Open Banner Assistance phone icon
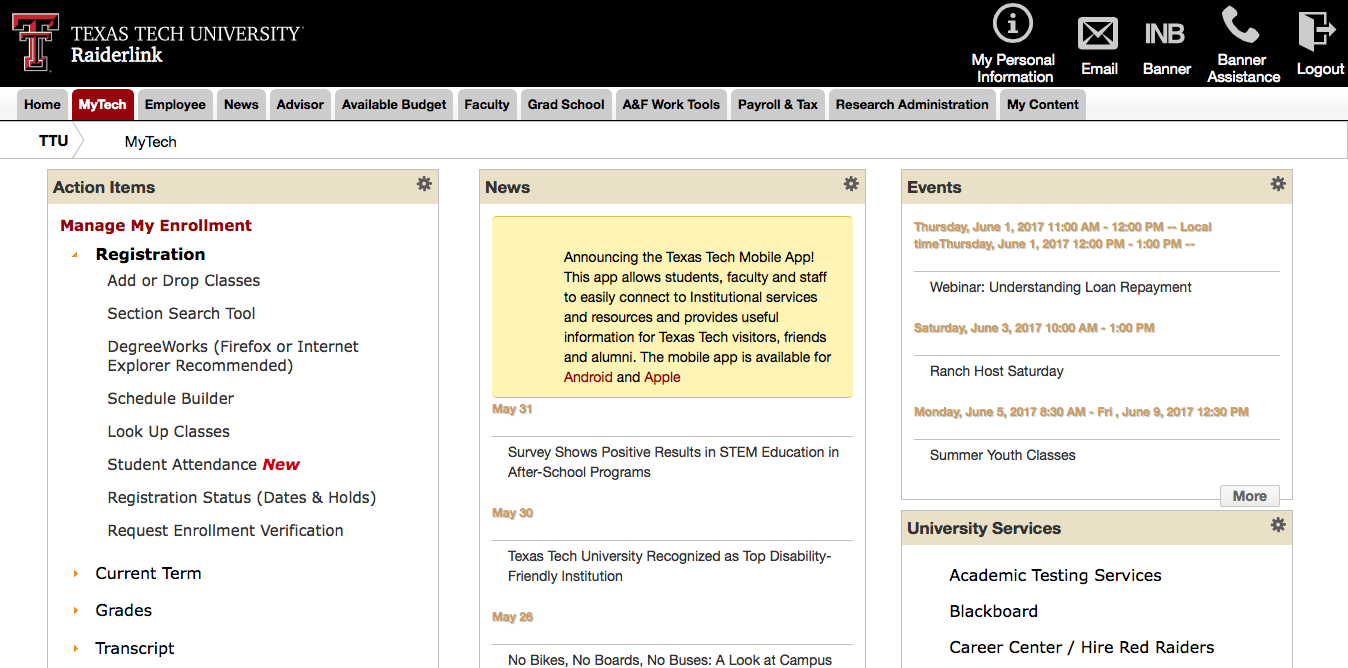This screenshot has height=668, width=1348. 1241,25
